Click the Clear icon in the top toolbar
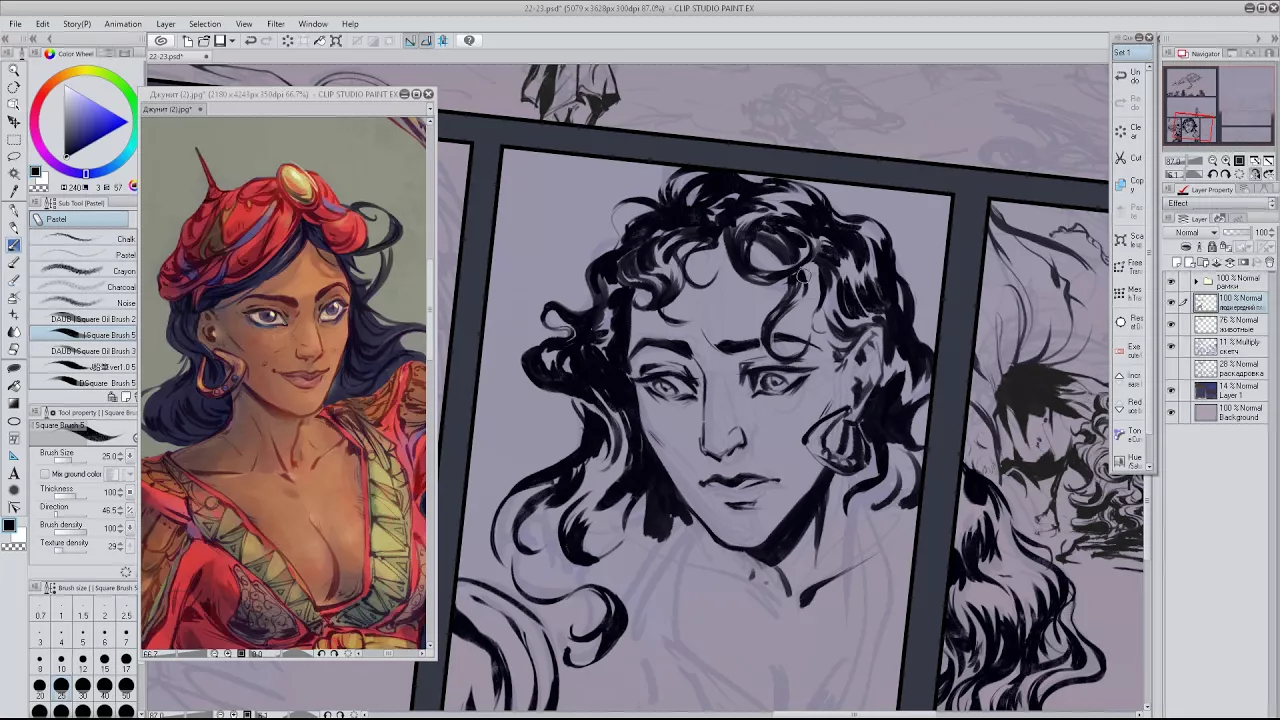The height and width of the screenshot is (720, 1280). pyautogui.click(x=288, y=41)
